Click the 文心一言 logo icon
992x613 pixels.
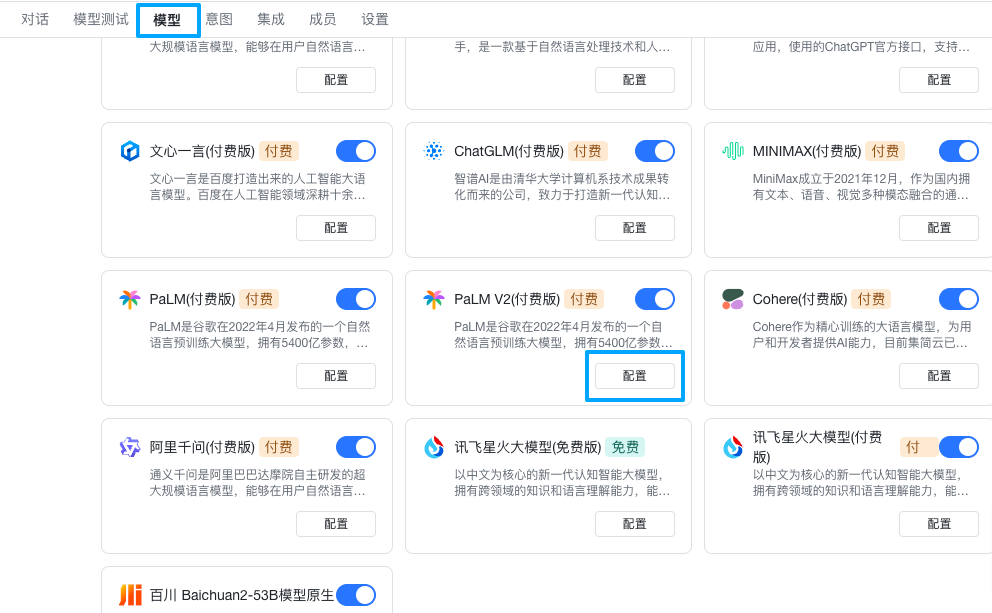click(130, 151)
